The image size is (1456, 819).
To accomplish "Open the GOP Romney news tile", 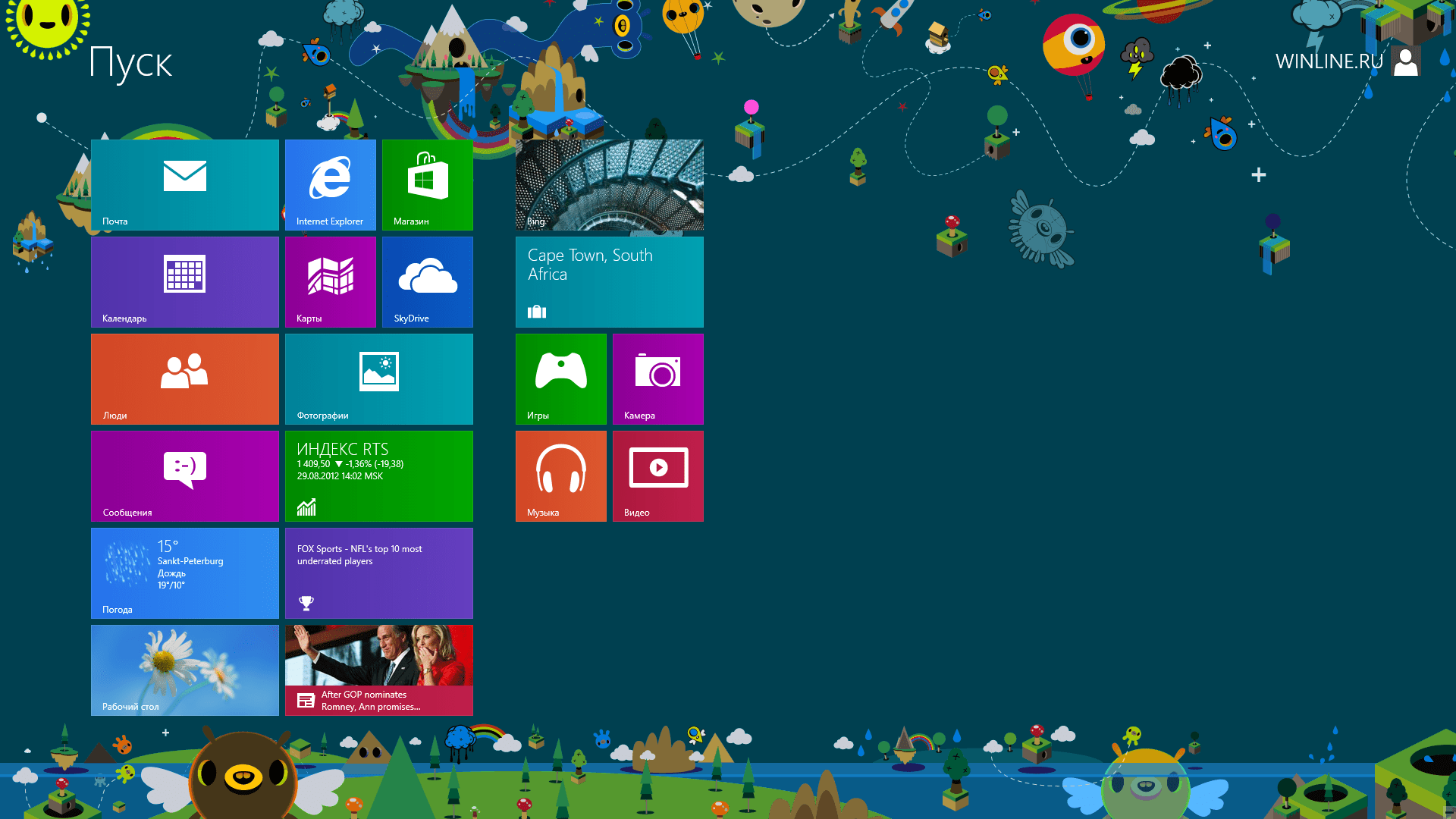I will click(x=379, y=670).
